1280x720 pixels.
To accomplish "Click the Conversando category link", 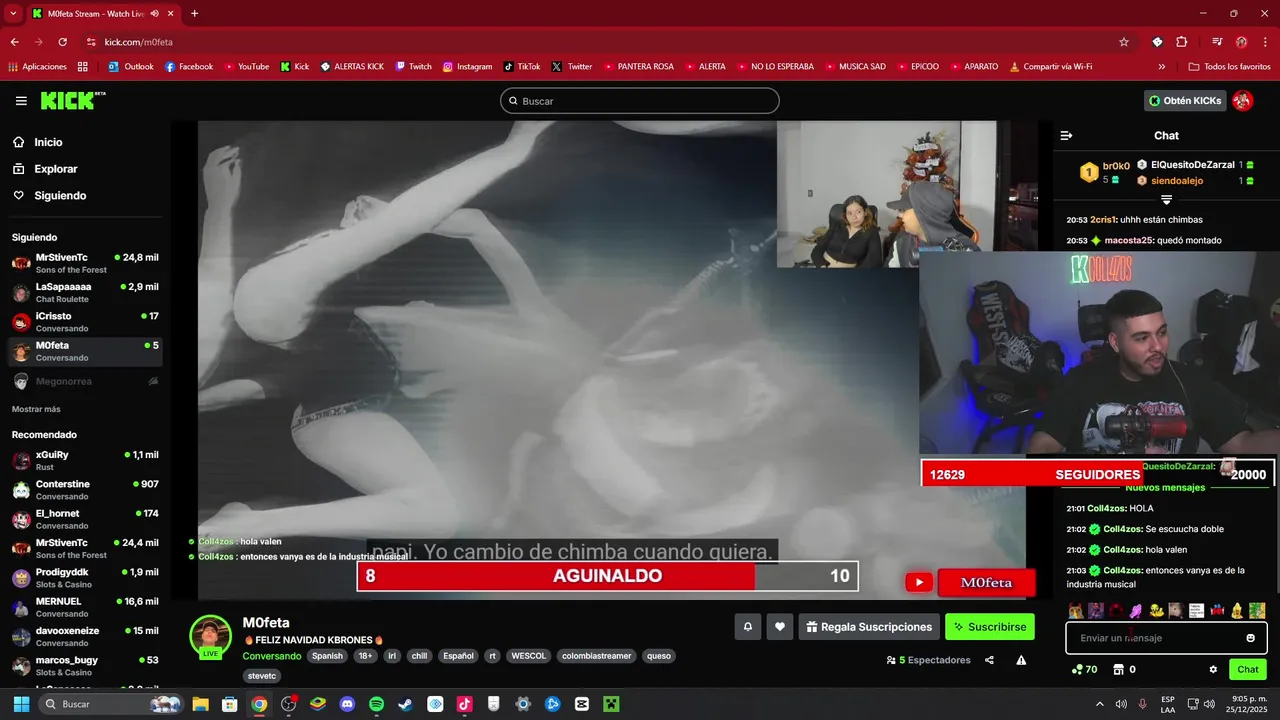I will click(x=271, y=656).
